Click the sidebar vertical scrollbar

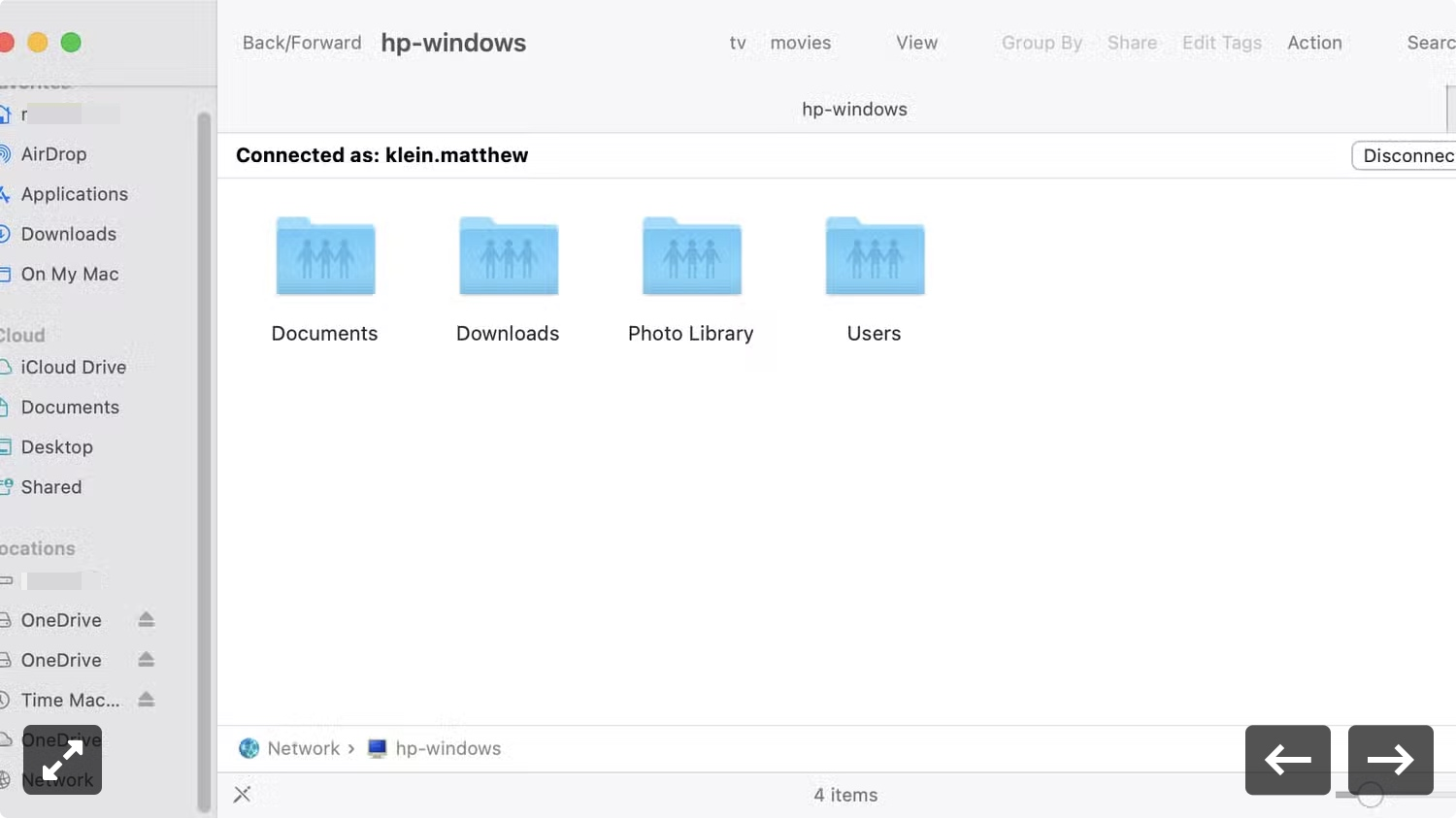coord(204,461)
